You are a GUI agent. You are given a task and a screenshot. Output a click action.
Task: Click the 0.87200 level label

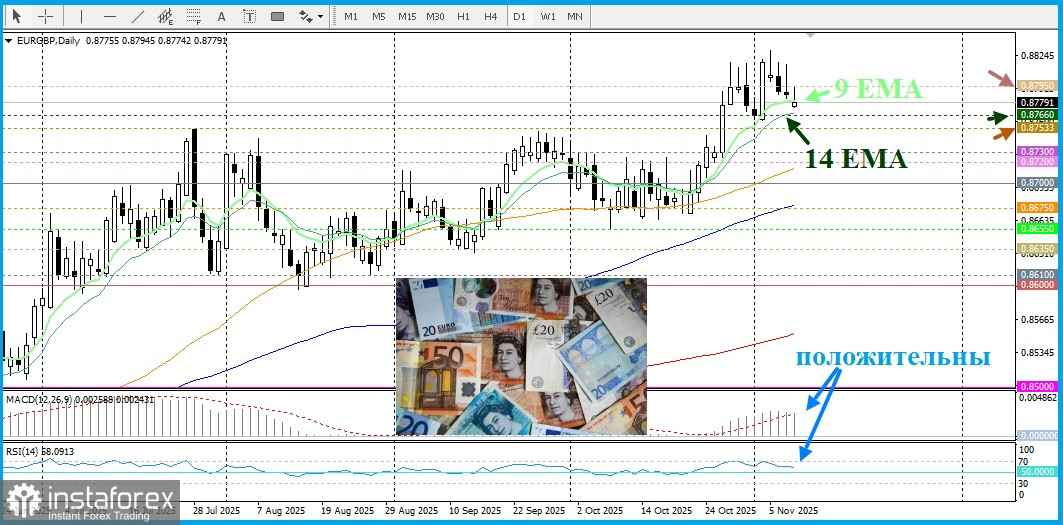click(1037, 162)
